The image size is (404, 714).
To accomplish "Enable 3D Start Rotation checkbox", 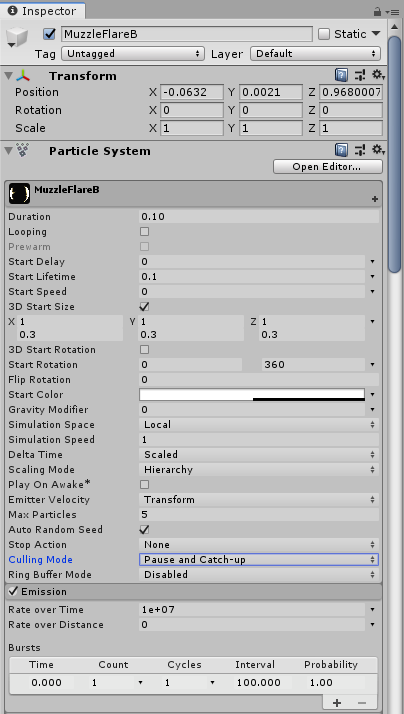I will (x=144, y=350).
